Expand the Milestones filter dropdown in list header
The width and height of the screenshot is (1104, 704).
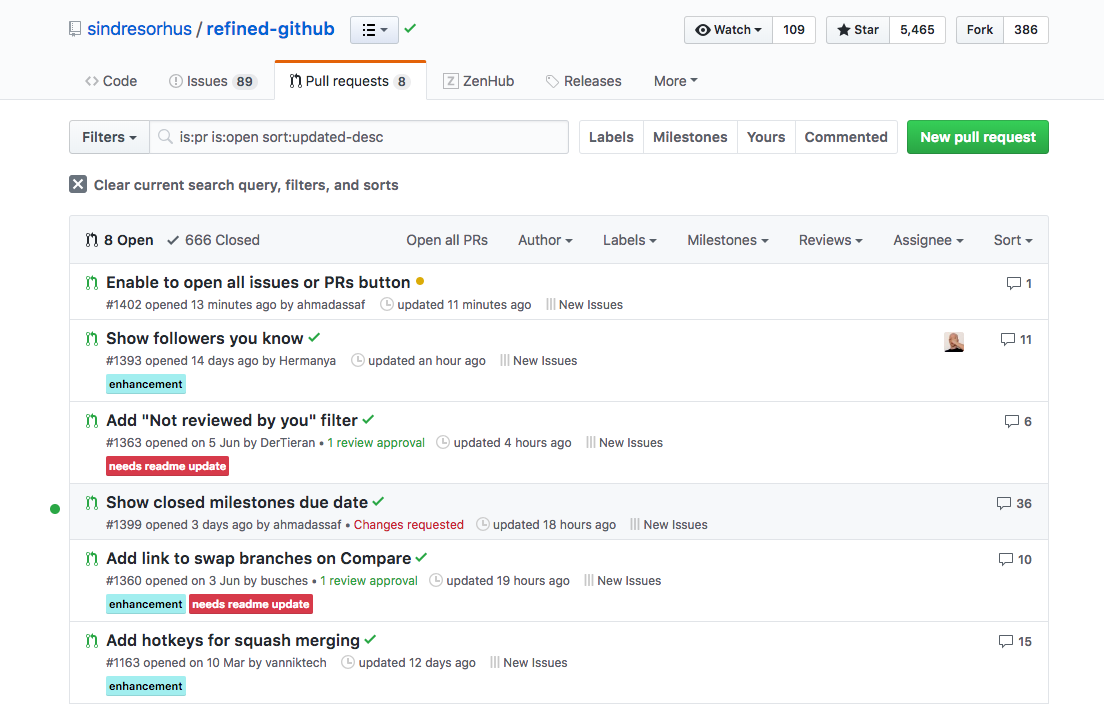click(x=727, y=240)
